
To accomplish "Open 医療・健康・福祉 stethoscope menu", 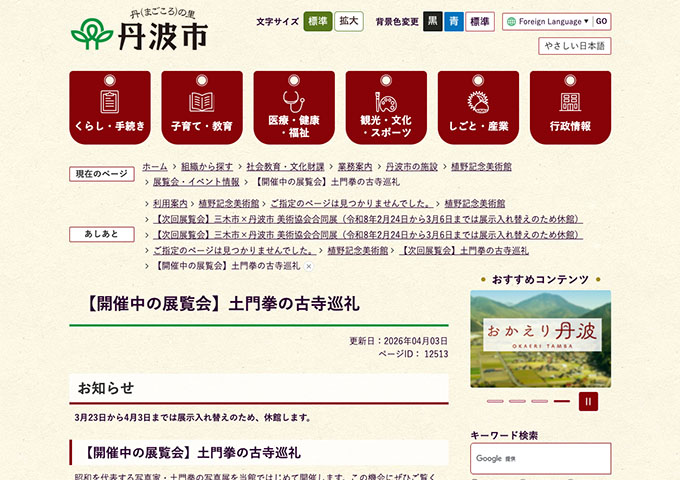I will (294, 108).
